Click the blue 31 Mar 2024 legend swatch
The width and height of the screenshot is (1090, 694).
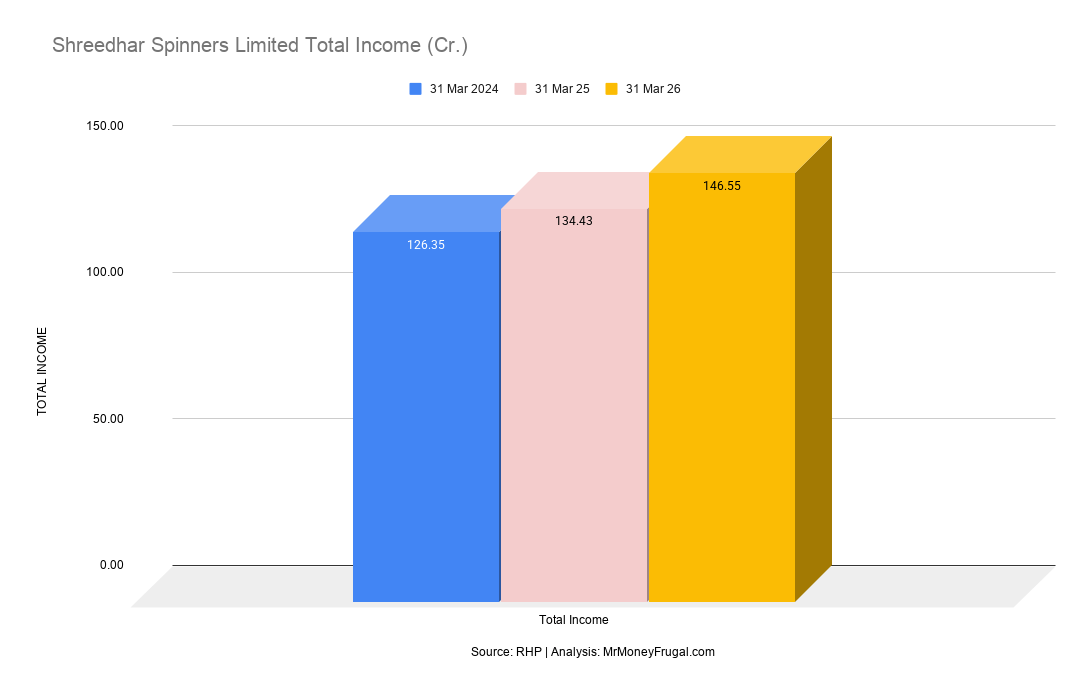(416, 89)
